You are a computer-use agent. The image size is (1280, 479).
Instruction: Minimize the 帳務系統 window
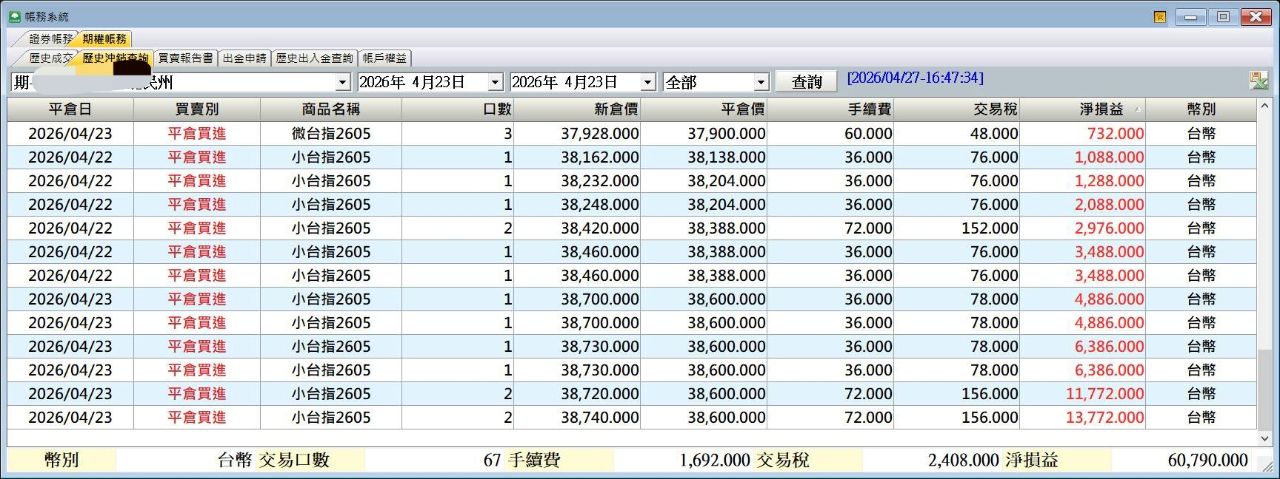tap(1190, 16)
